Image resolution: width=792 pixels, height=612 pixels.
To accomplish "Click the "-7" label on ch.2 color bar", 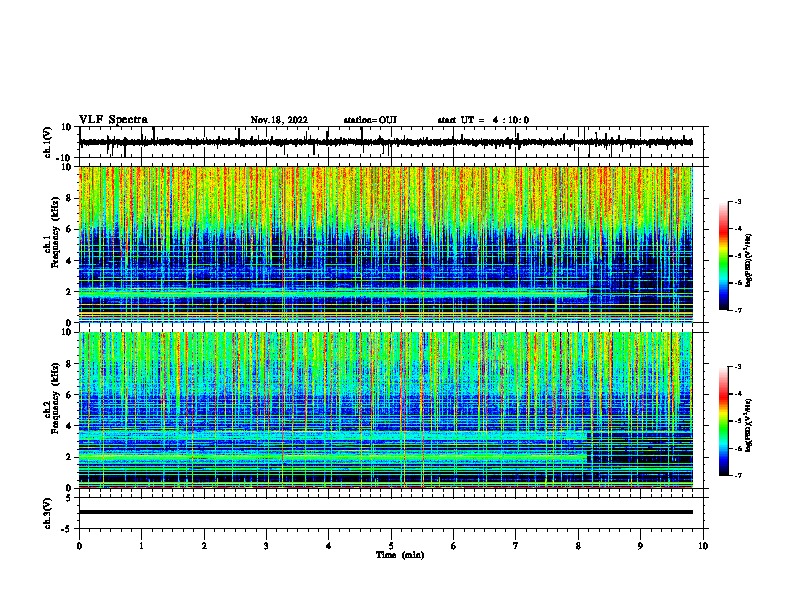I will point(737,476).
